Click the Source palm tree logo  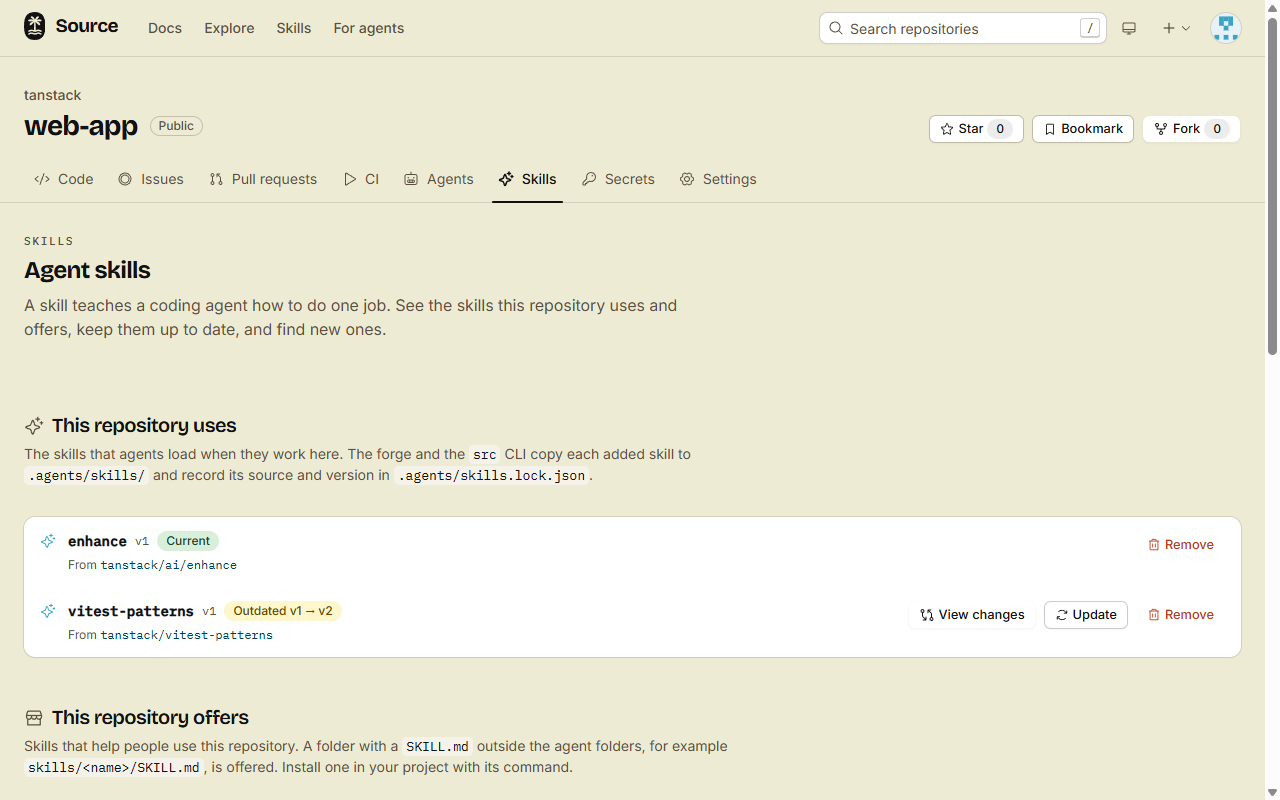pyautogui.click(x=35, y=27)
